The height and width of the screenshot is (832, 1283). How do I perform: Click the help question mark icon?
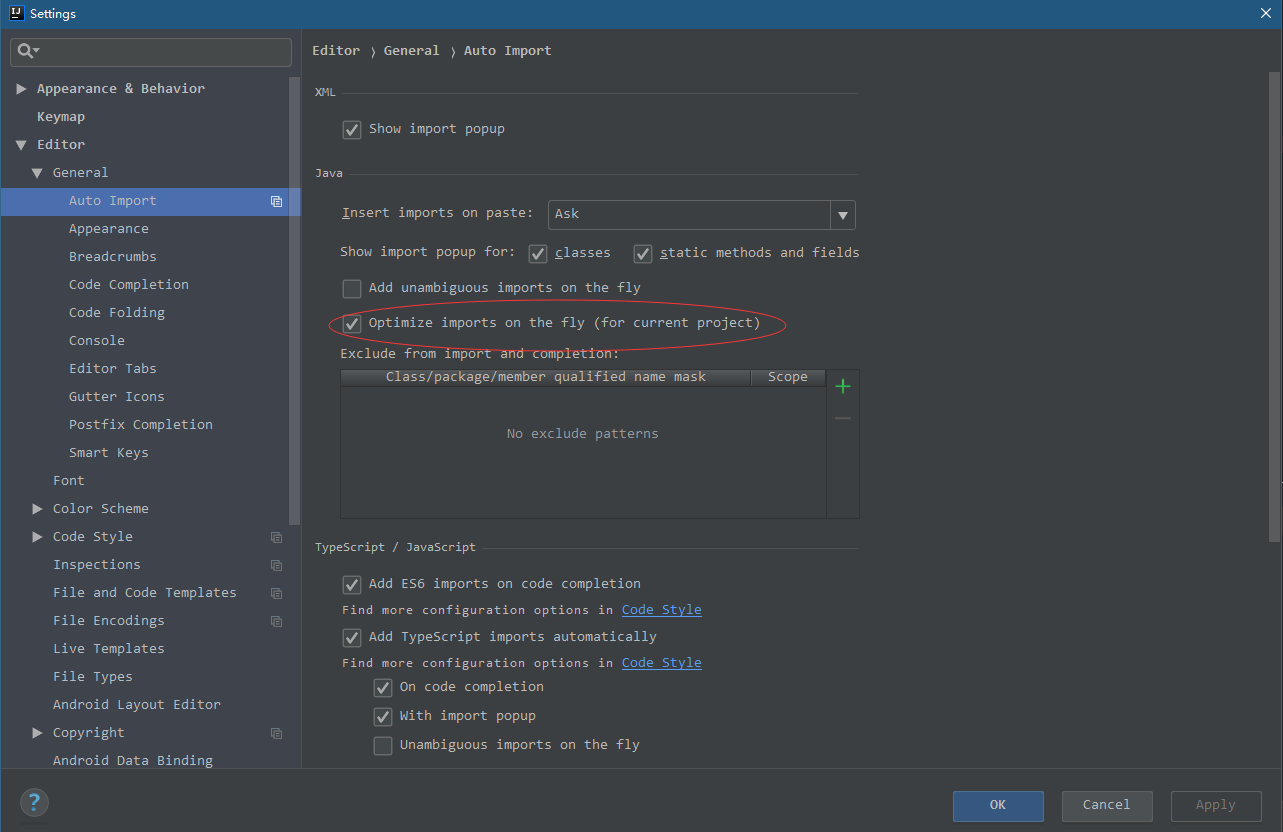click(34, 802)
